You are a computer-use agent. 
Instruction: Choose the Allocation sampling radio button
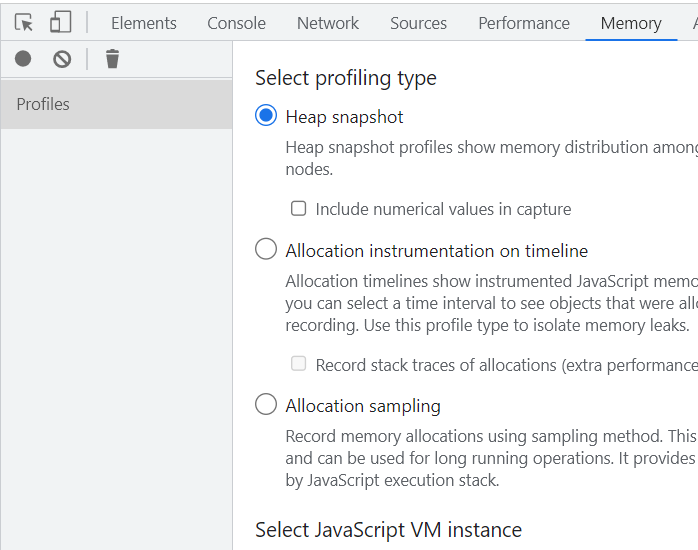(266, 404)
